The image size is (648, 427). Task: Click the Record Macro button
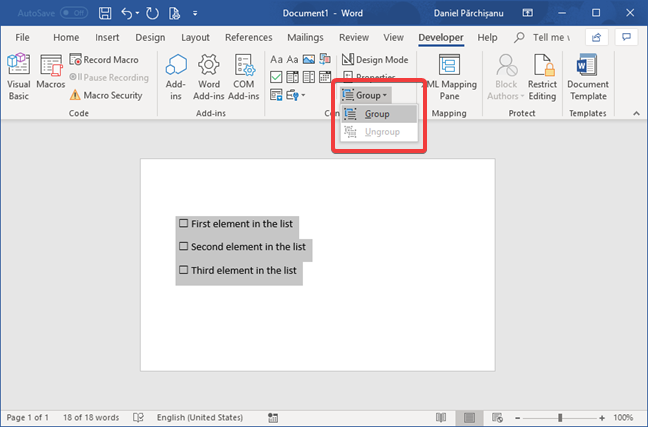coord(104,60)
